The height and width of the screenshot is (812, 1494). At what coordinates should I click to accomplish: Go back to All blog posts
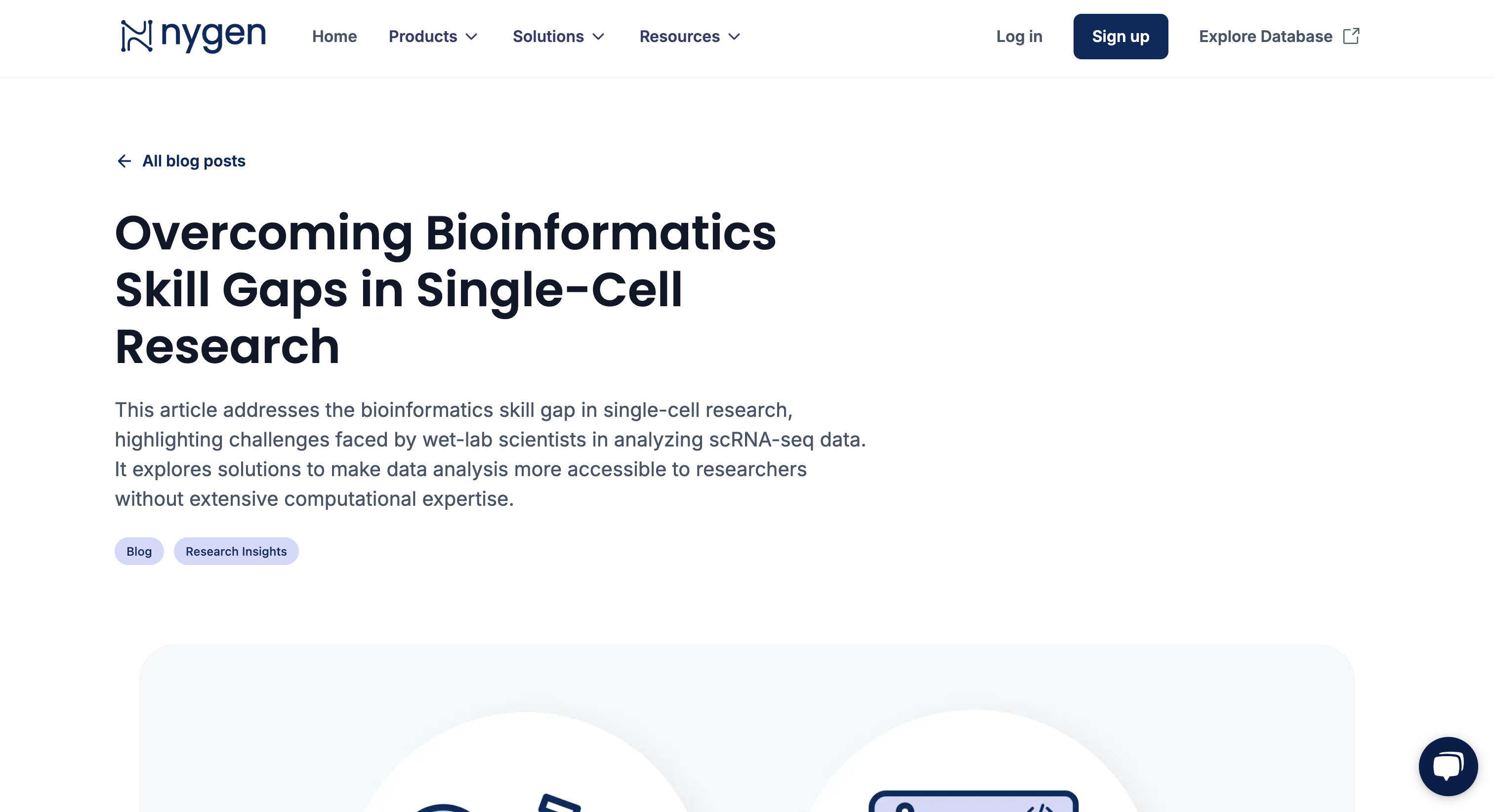point(194,161)
